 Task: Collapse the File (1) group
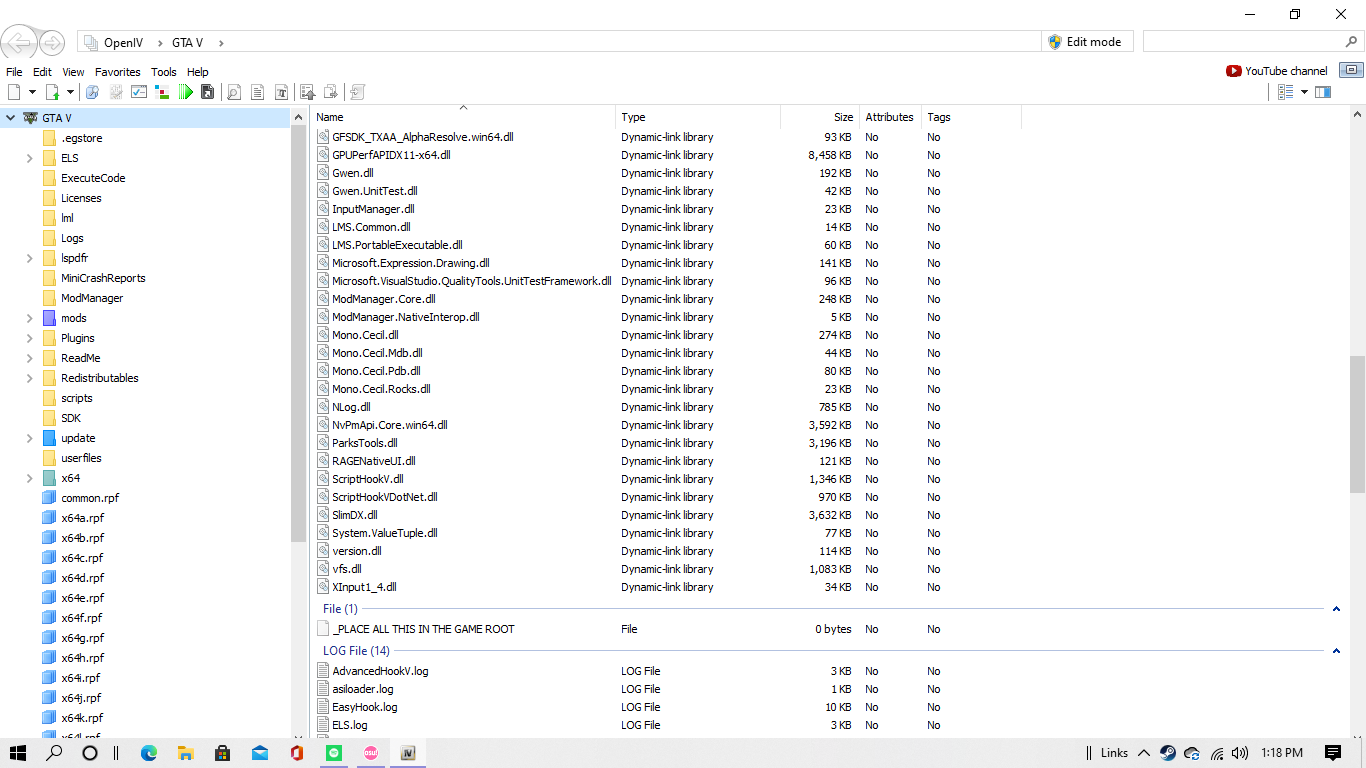(1336, 609)
